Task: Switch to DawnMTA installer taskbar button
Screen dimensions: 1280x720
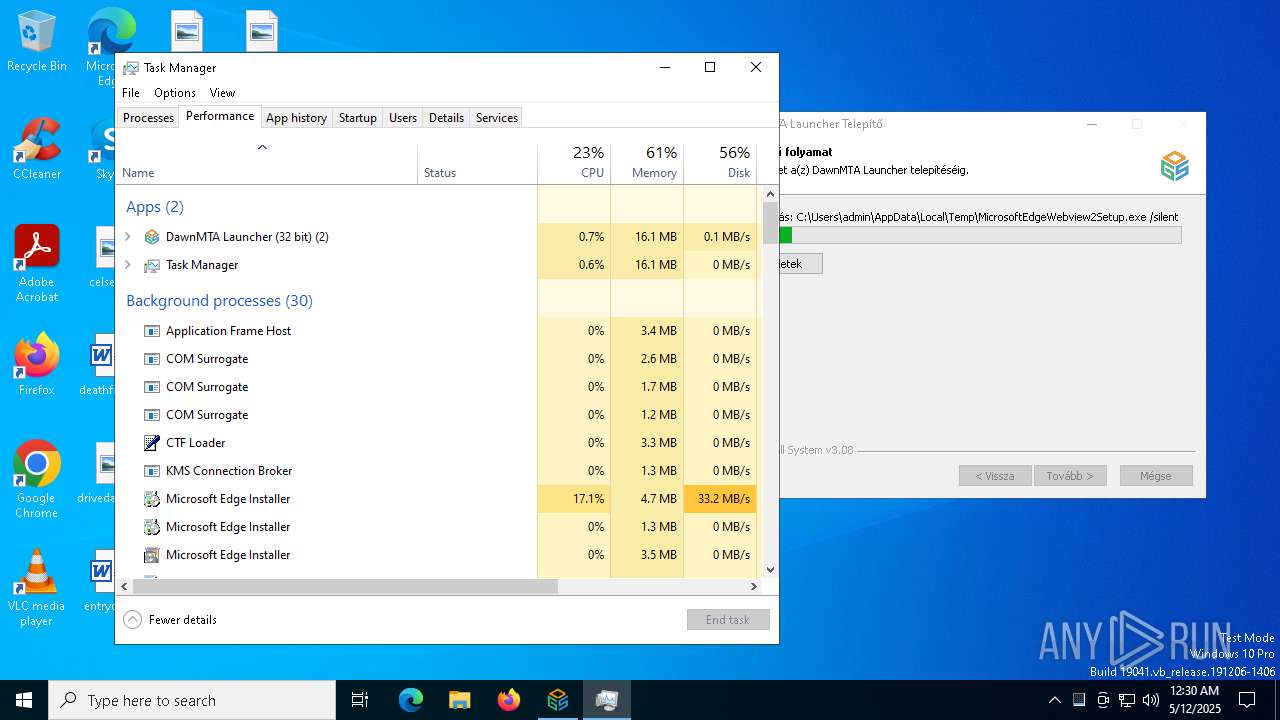Action: click(x=558, y=700)
